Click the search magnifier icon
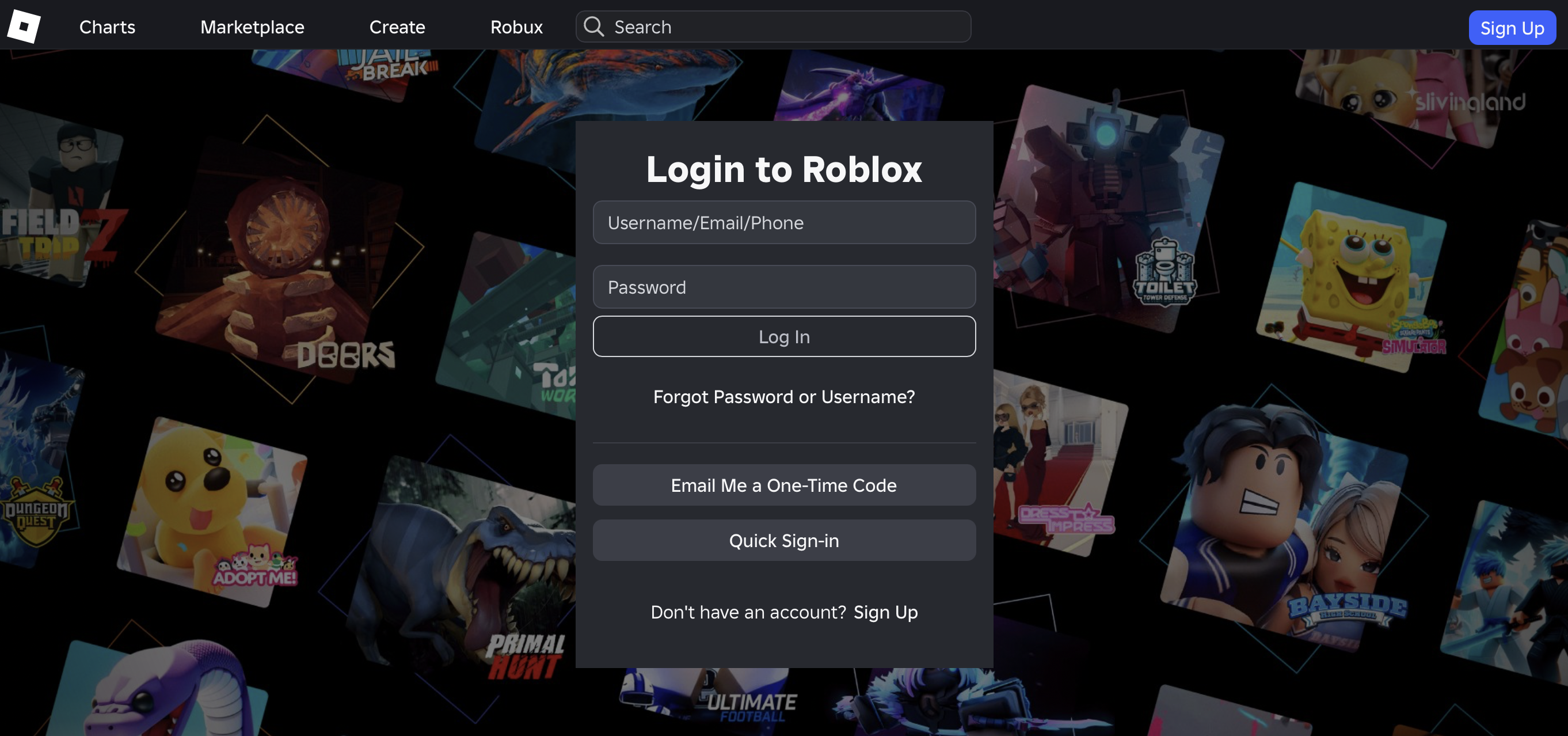1568x736 pixels. pos(593,27)
